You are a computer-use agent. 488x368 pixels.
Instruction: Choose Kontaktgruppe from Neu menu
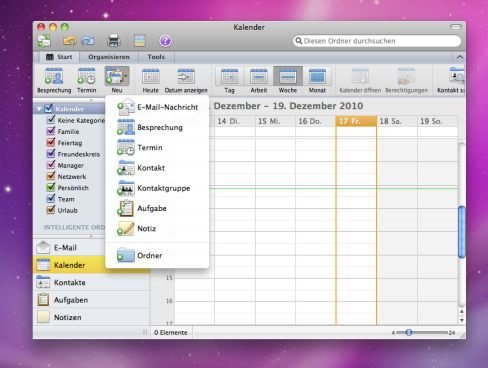pyautogui.click(x=157, y=188)
